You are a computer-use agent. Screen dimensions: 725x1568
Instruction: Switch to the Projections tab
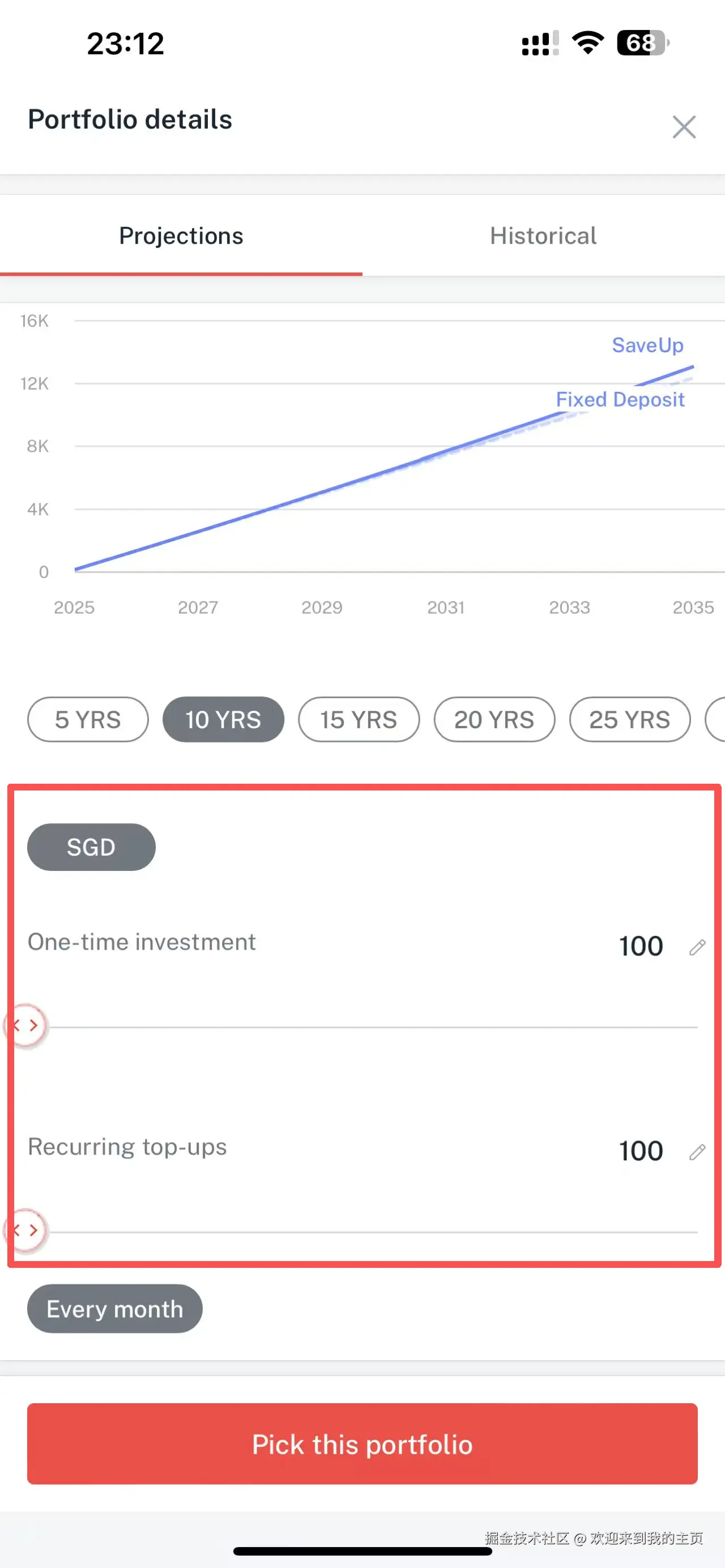tap(181, 236)
